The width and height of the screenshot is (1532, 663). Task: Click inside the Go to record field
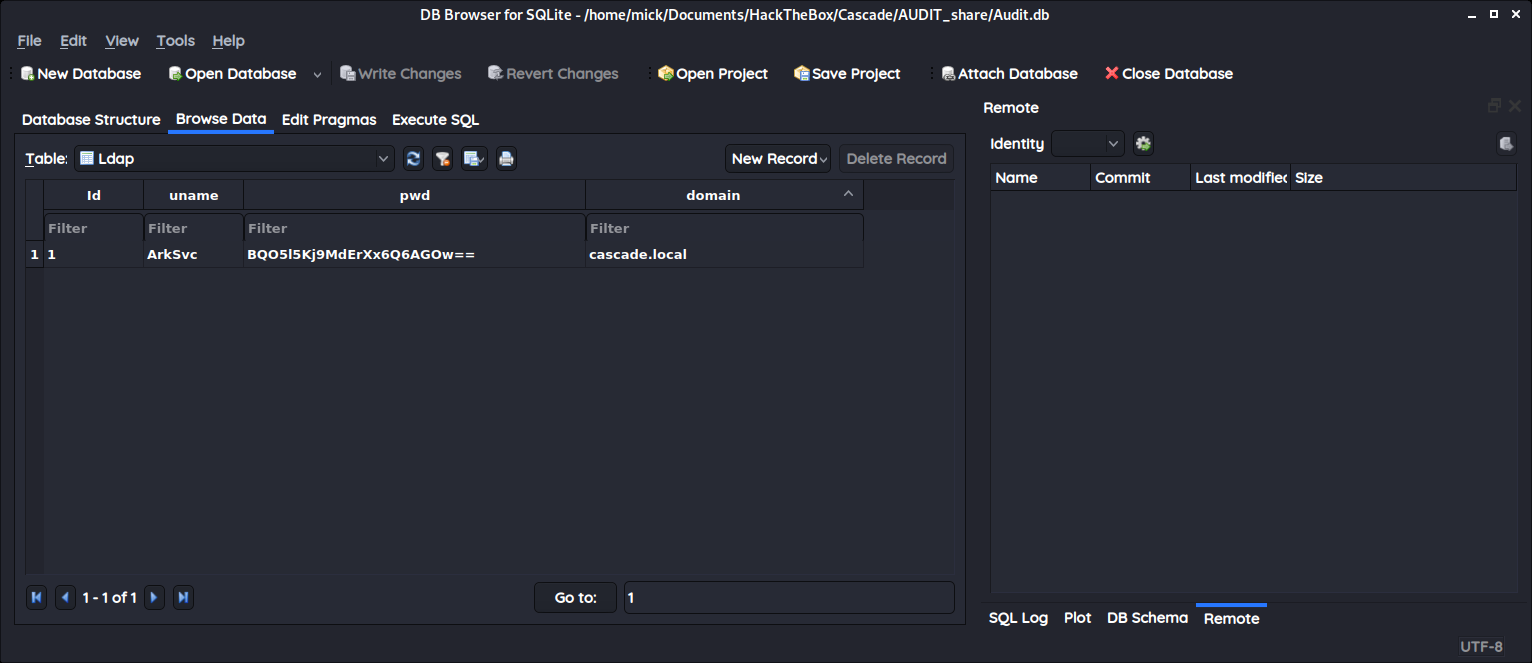pos(789,597)
